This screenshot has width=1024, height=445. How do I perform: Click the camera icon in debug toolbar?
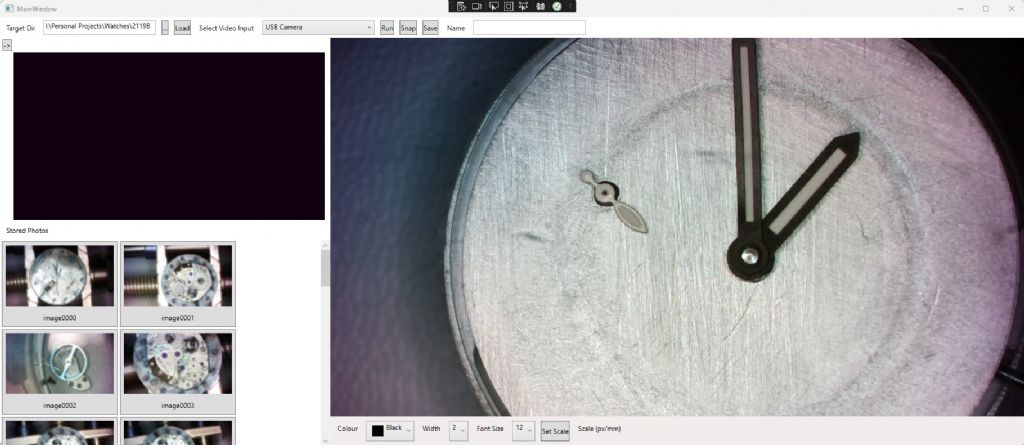477,6
